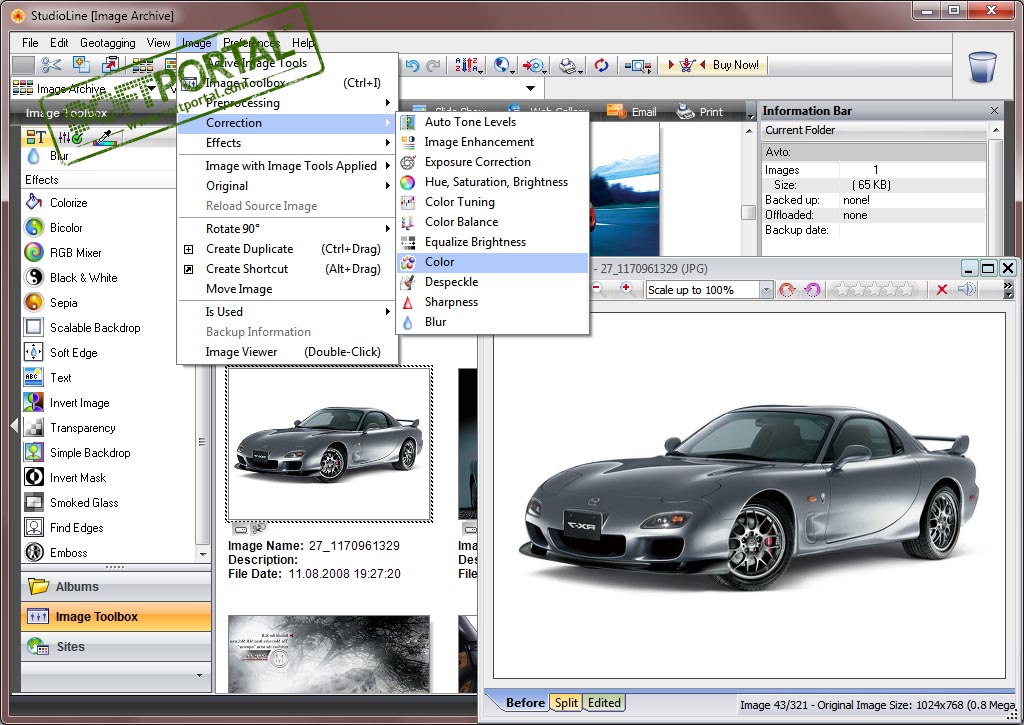
Task: Click the Buy Now! button
Action: pyautogui.click(x=725, y=65)
